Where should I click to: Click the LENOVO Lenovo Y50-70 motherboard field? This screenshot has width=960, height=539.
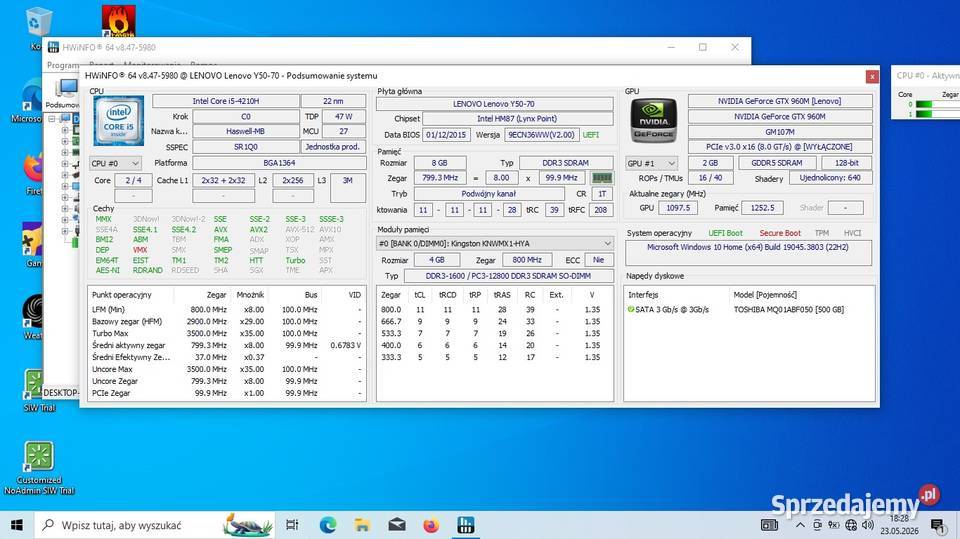(x=494, y=104)
